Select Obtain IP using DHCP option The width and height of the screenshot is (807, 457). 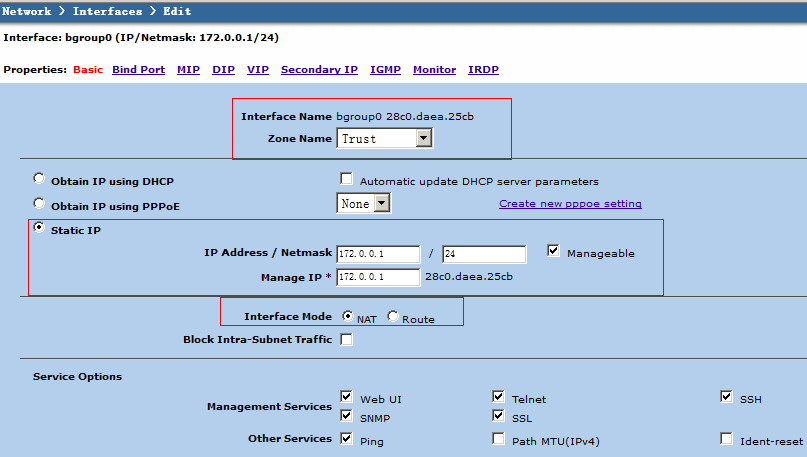click(39, 179)
